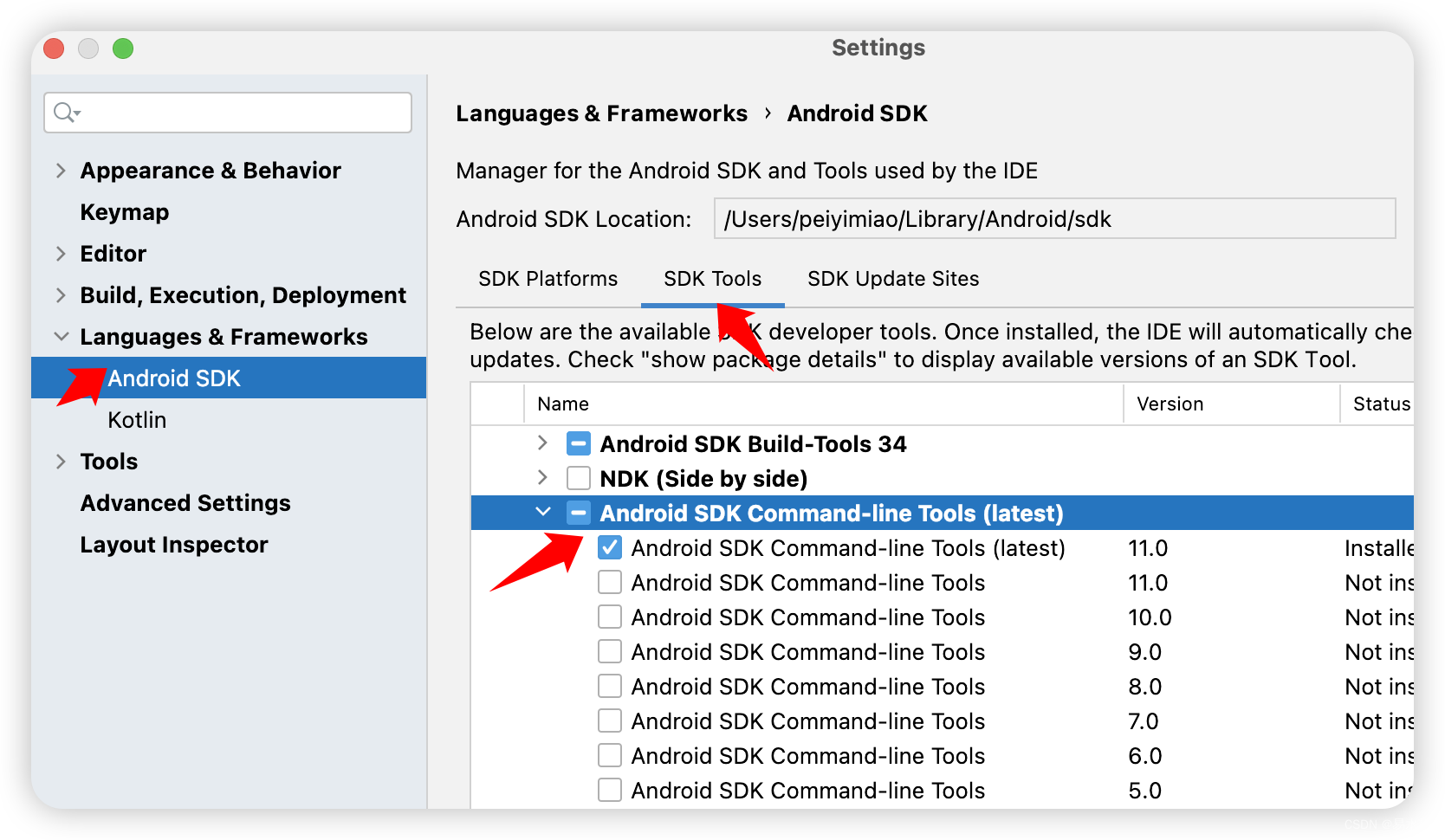This screenshot has height=840, width=1445.
Task: Click version cell 9.0
Action: pos(1144,652)
